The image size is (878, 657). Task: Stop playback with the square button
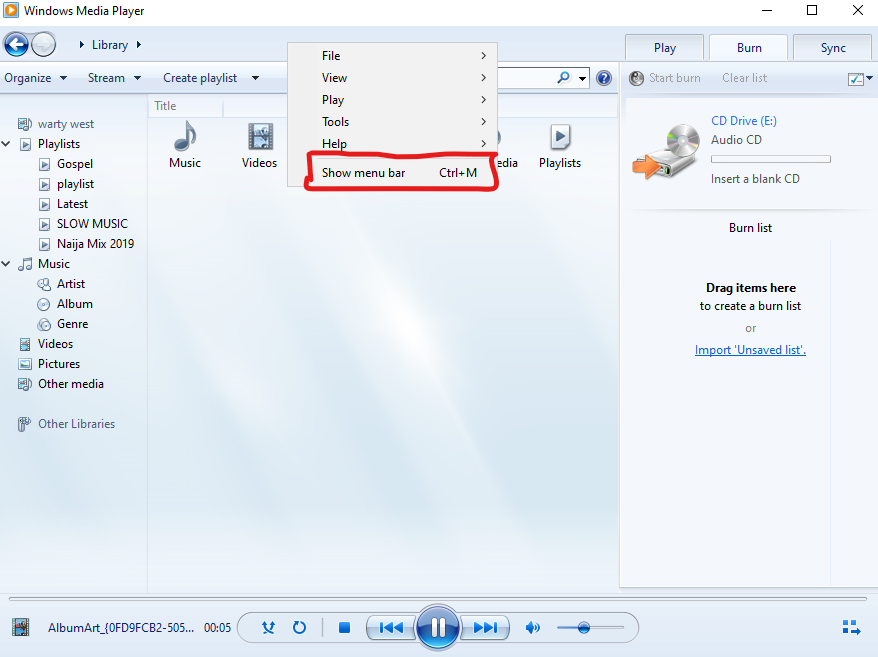click(x=344, y=627)
